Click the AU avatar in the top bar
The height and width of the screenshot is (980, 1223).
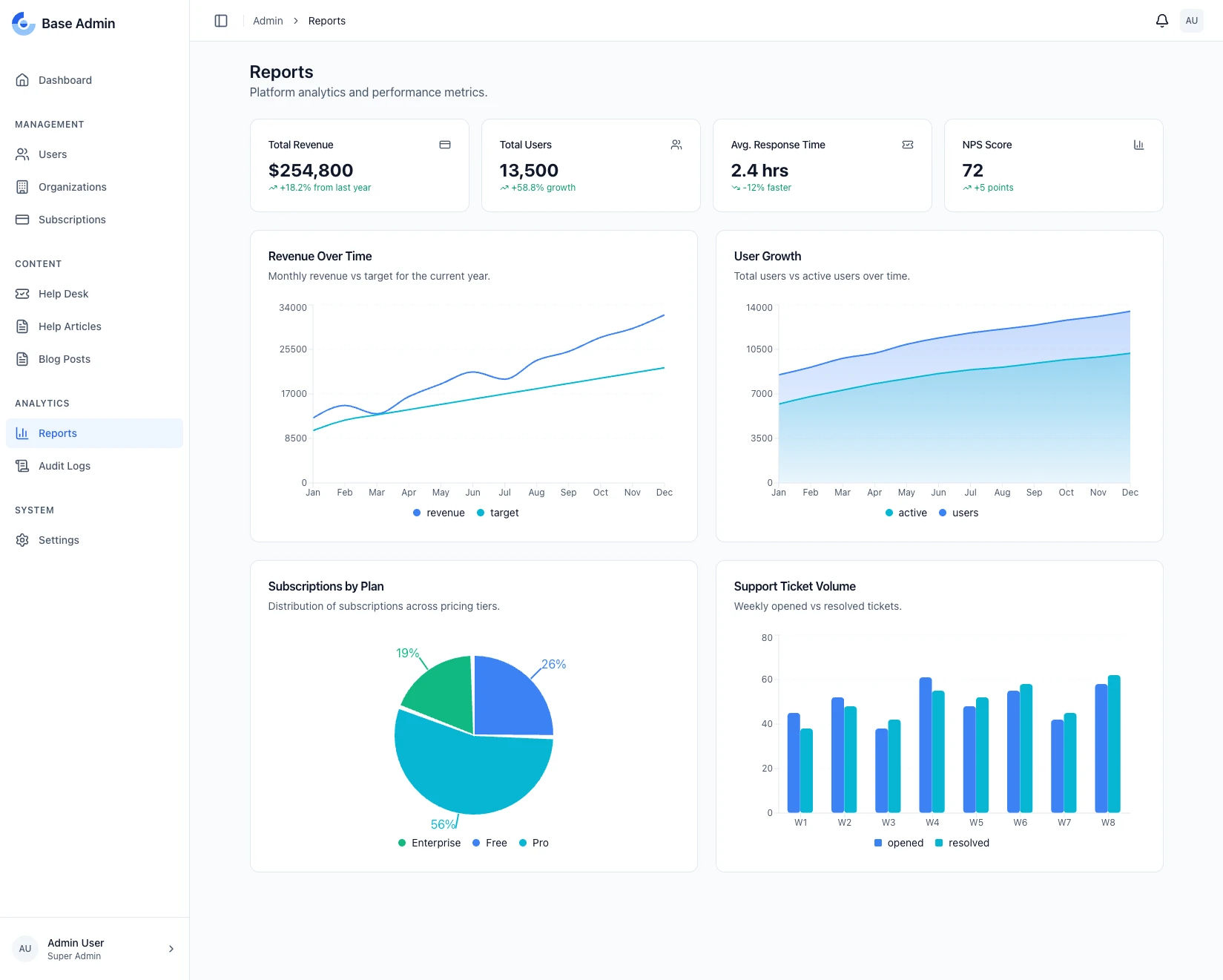pos(1192,21)
